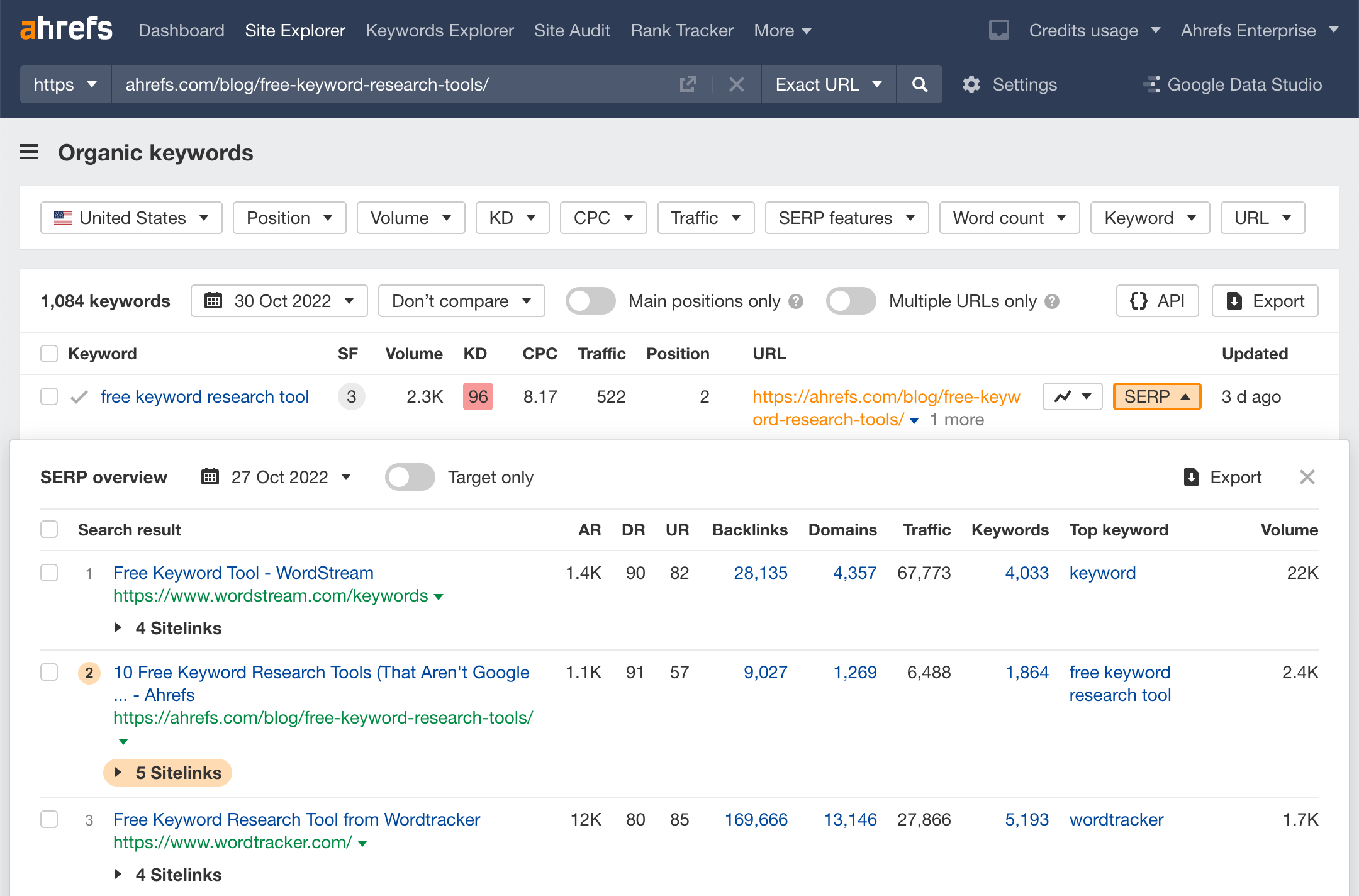Check the WordStream search result checkbox

[49, 573]
